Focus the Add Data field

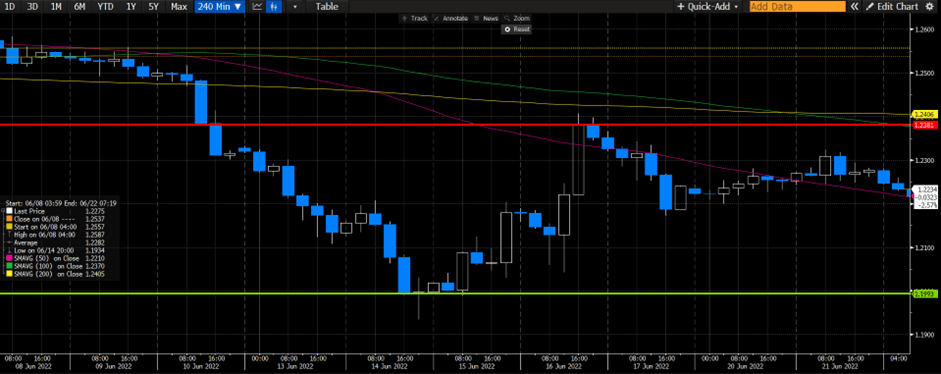pyautogui.click(x=798, y=7)
